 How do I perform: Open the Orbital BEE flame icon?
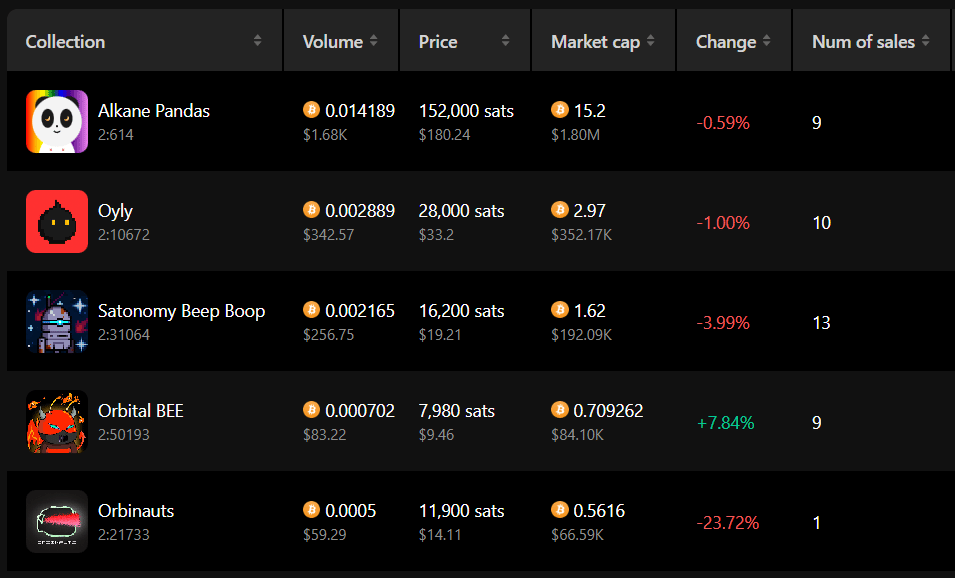57,421
